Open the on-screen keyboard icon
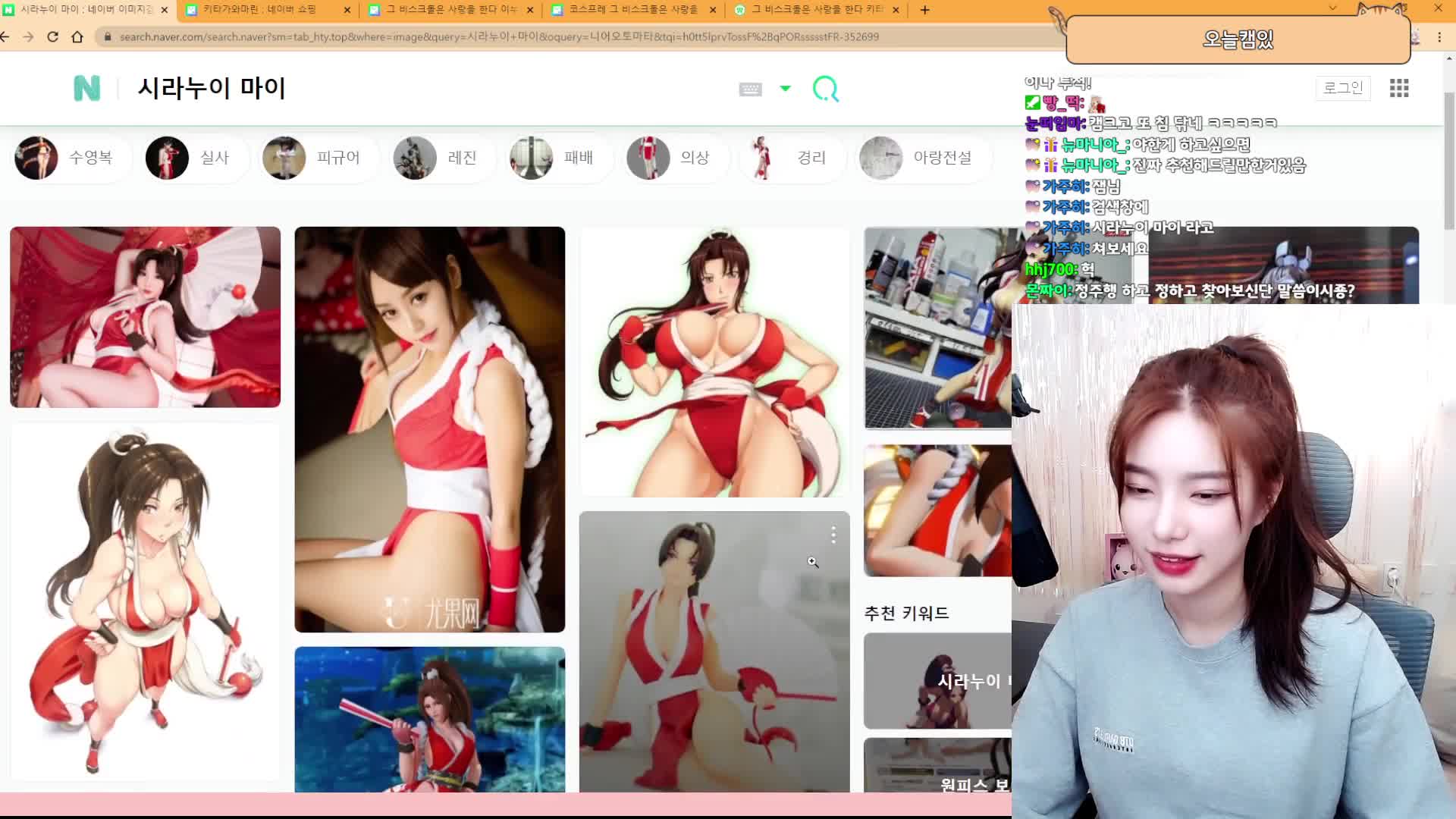This screenshot has height=819, width=1456. [750, 89]
